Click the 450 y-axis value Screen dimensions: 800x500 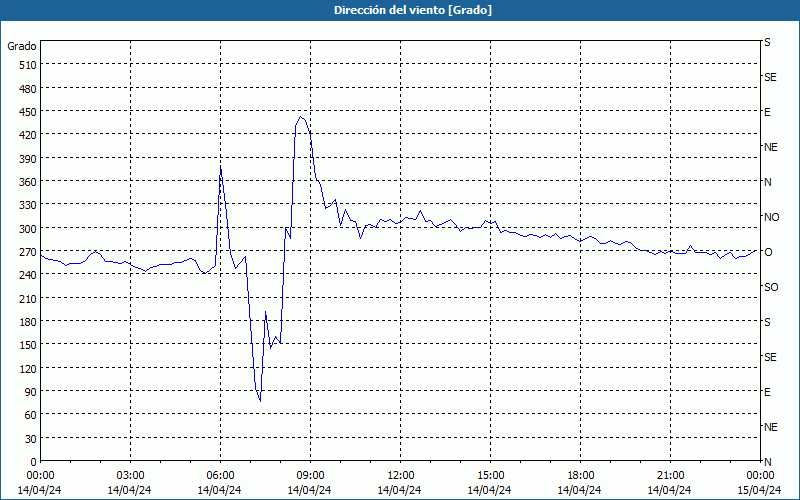(x=28, y=112)
